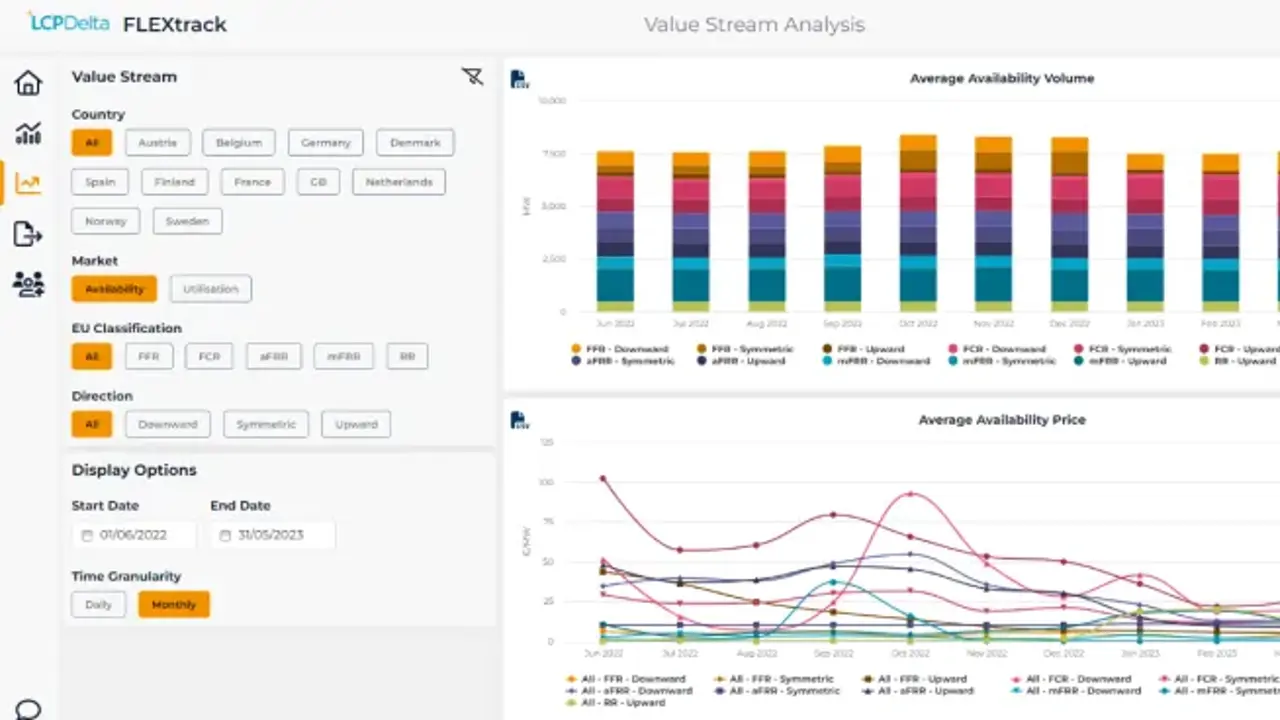This screenshot has height=720, width=1280.
Task: Download CSV for Average Availability Price
Action: tap(519, 420)
